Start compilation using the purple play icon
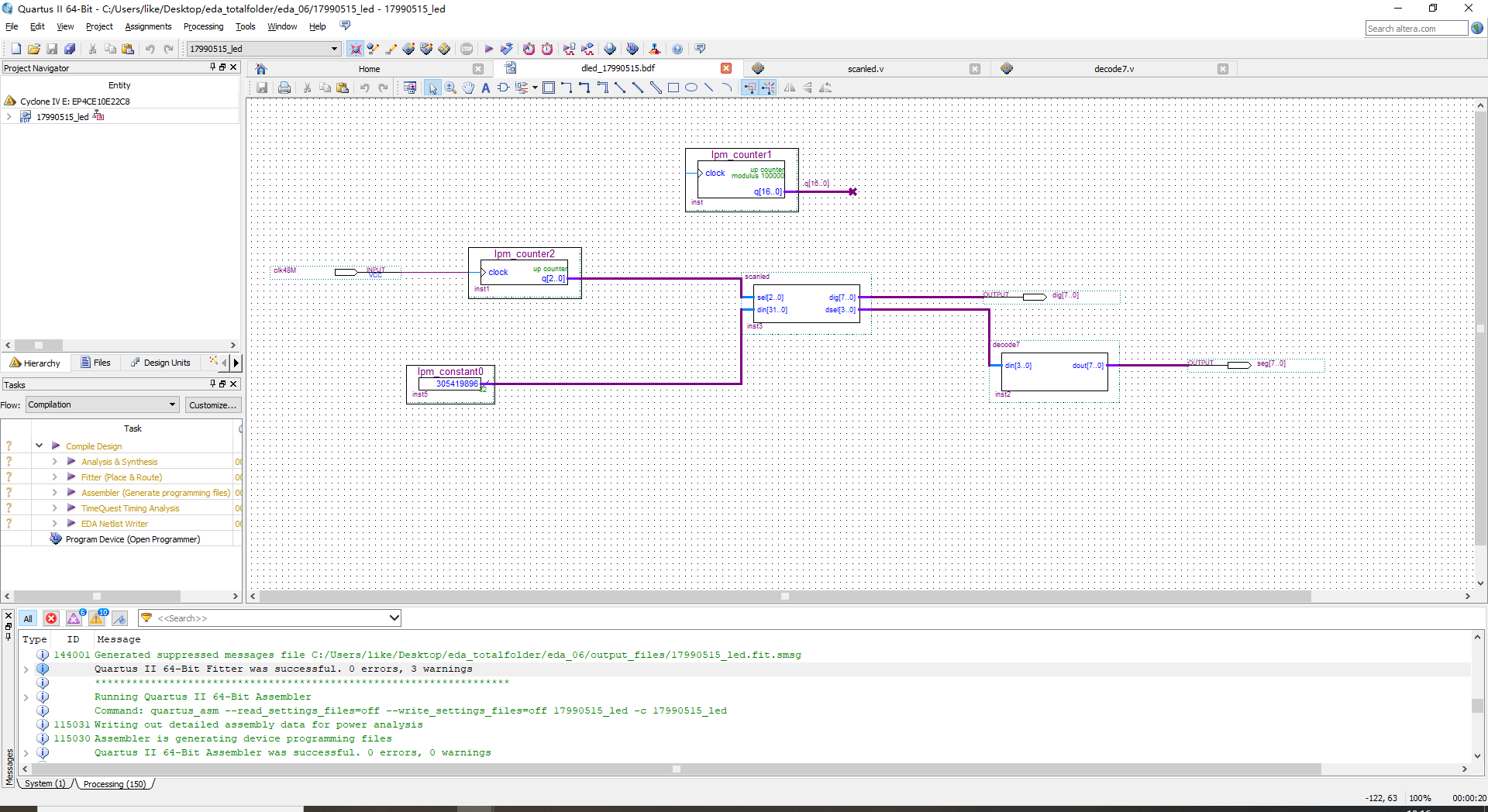This screenshot has height=812, width=1488. pyautogui.click(x=489, y=48)
